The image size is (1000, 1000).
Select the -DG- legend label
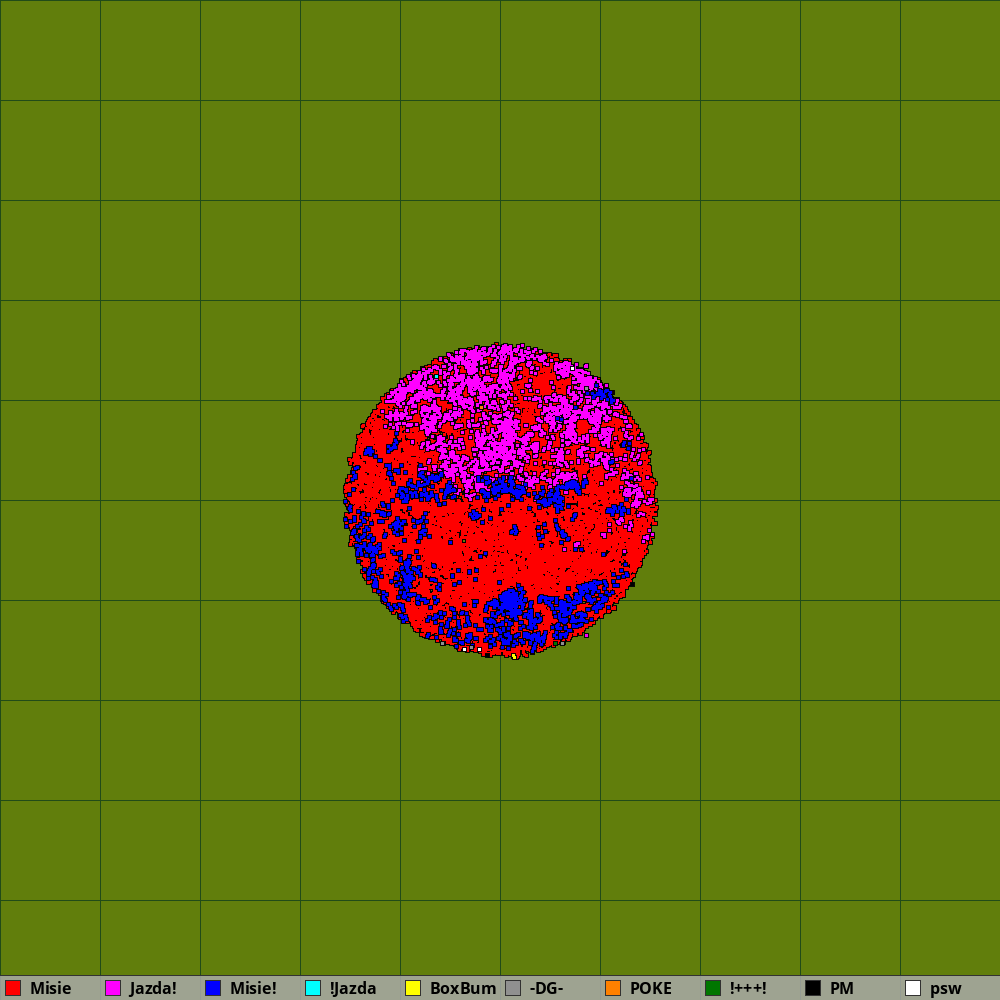point(547,988)
